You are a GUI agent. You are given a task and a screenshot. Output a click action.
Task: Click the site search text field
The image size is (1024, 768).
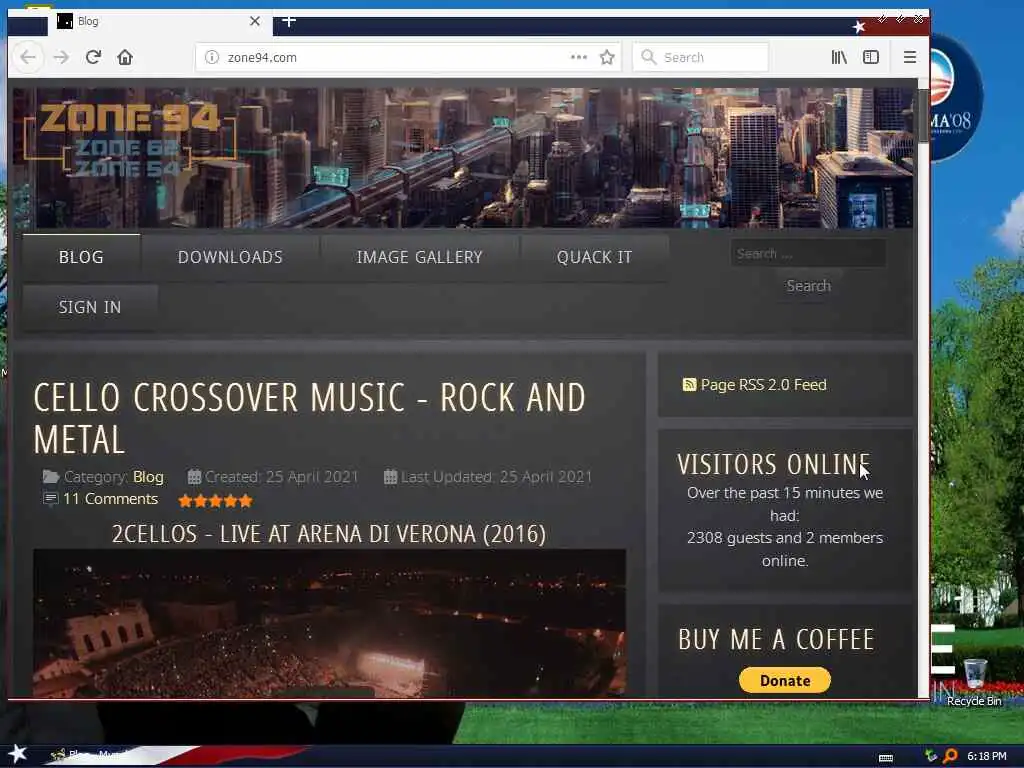coord(808,253)
